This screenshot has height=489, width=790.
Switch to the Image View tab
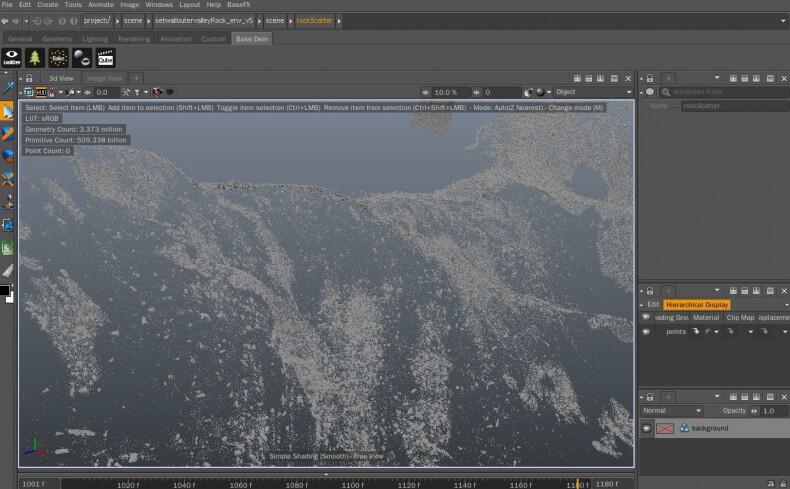(x=104, y=78)
